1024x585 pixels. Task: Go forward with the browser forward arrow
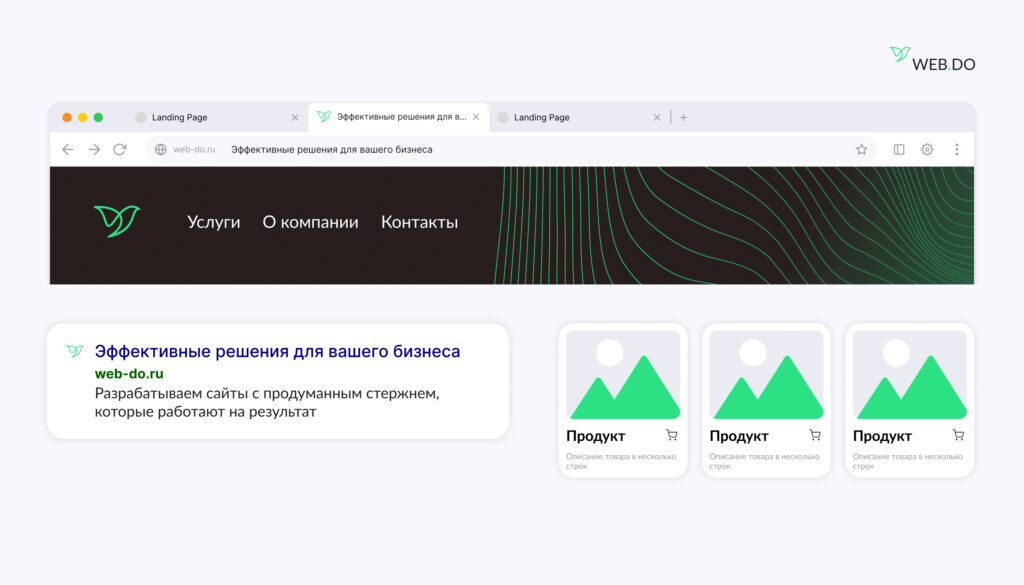[95, 150]
